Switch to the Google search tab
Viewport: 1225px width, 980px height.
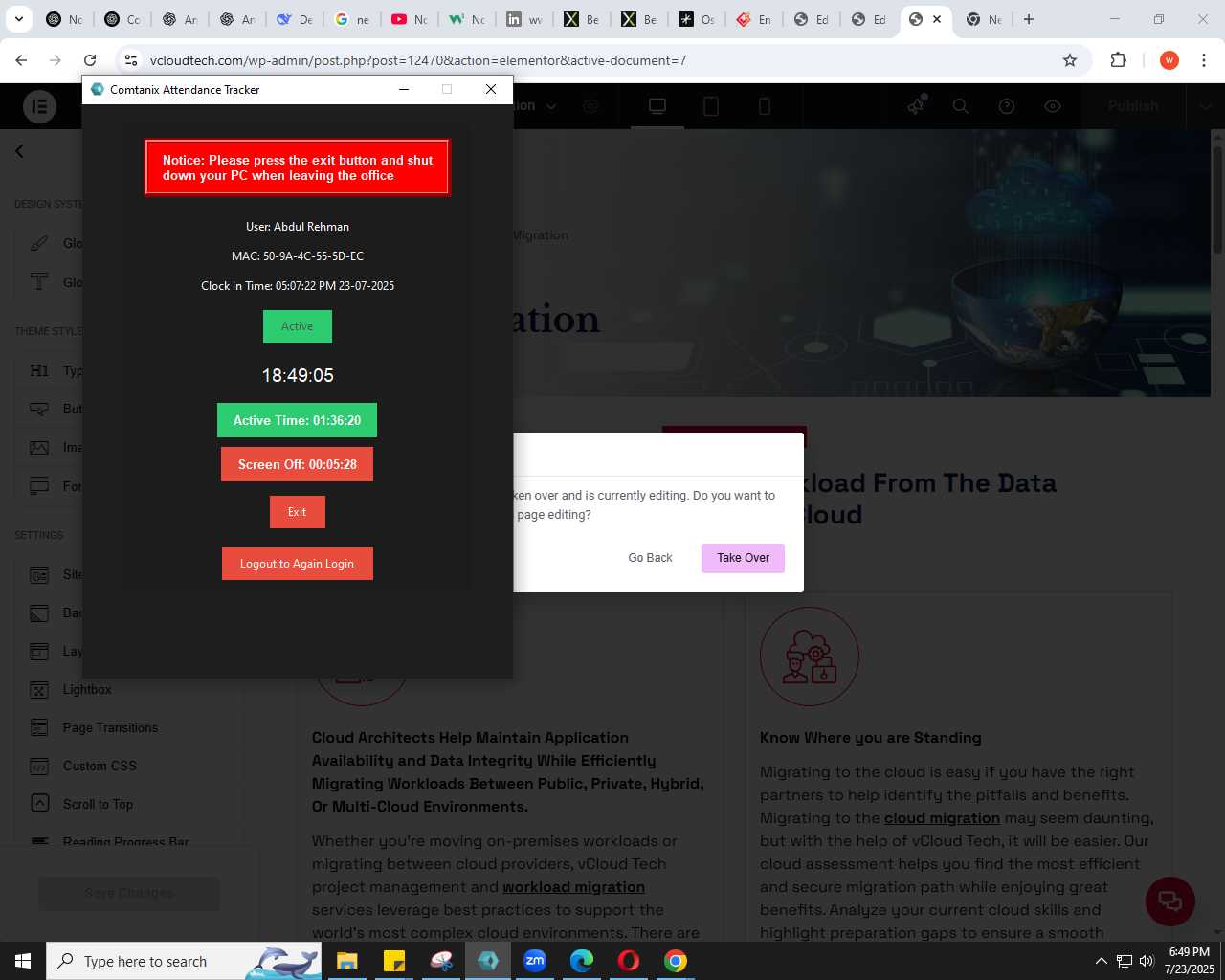click(x=353, y=19)
